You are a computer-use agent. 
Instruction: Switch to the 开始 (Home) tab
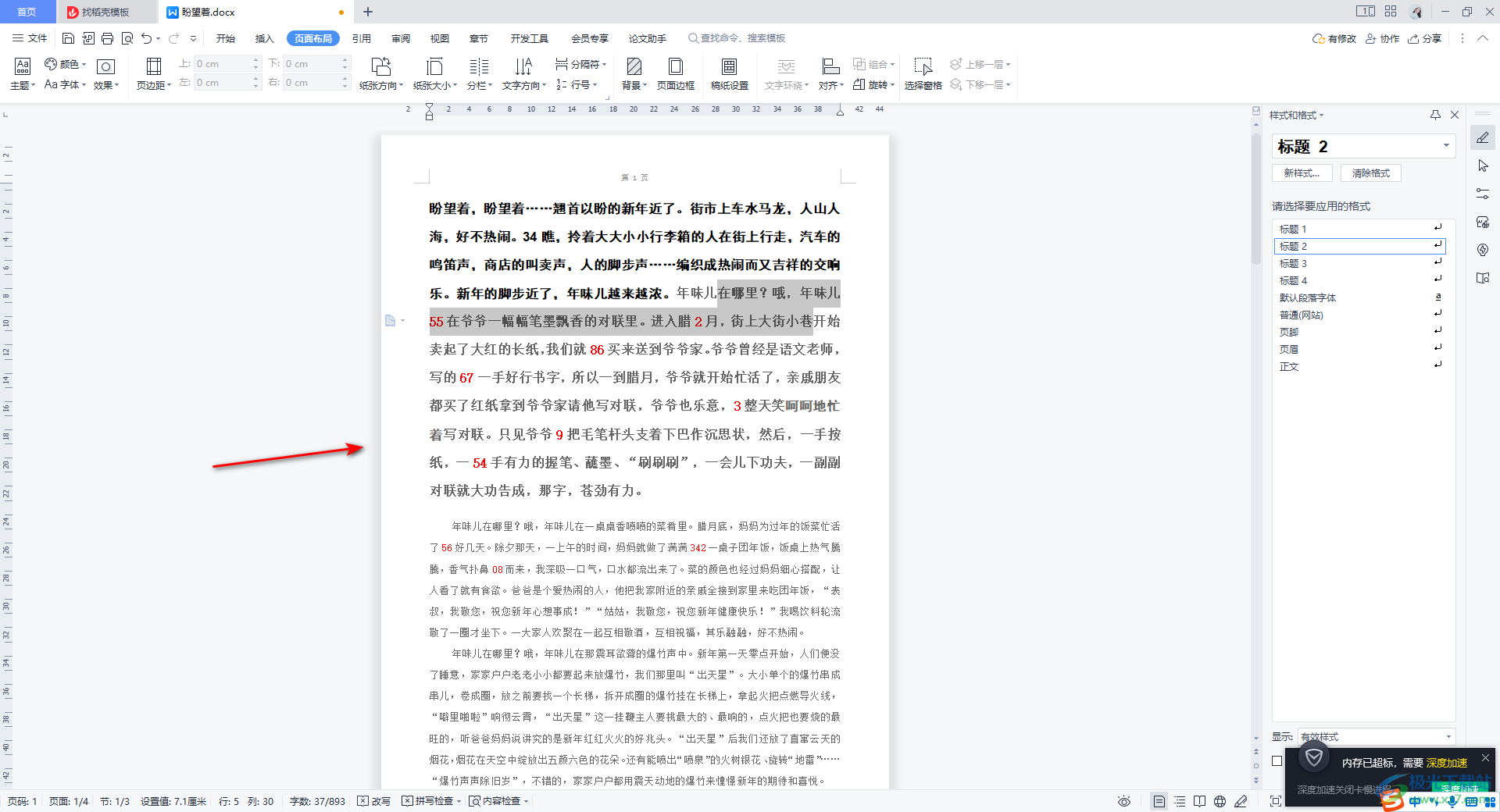coord(226,38)
